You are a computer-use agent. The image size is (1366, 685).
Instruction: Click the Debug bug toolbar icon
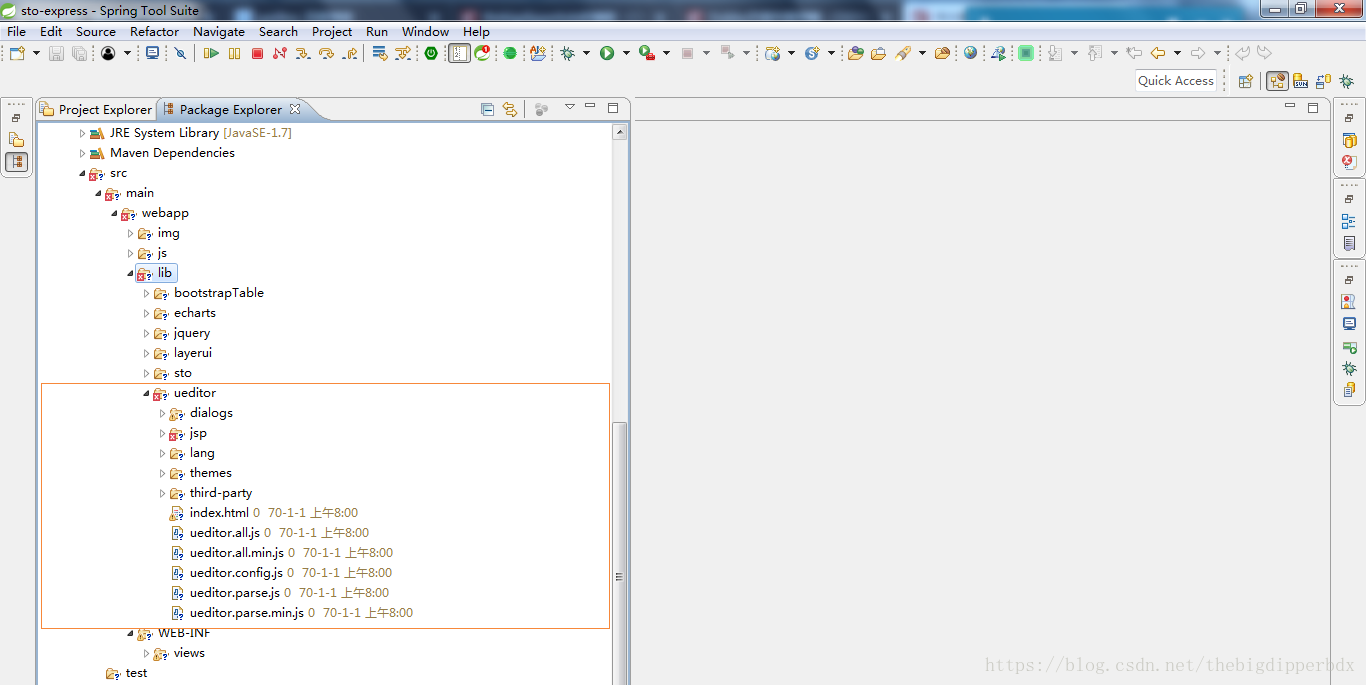pyautogui.click(x=568, y=53)
